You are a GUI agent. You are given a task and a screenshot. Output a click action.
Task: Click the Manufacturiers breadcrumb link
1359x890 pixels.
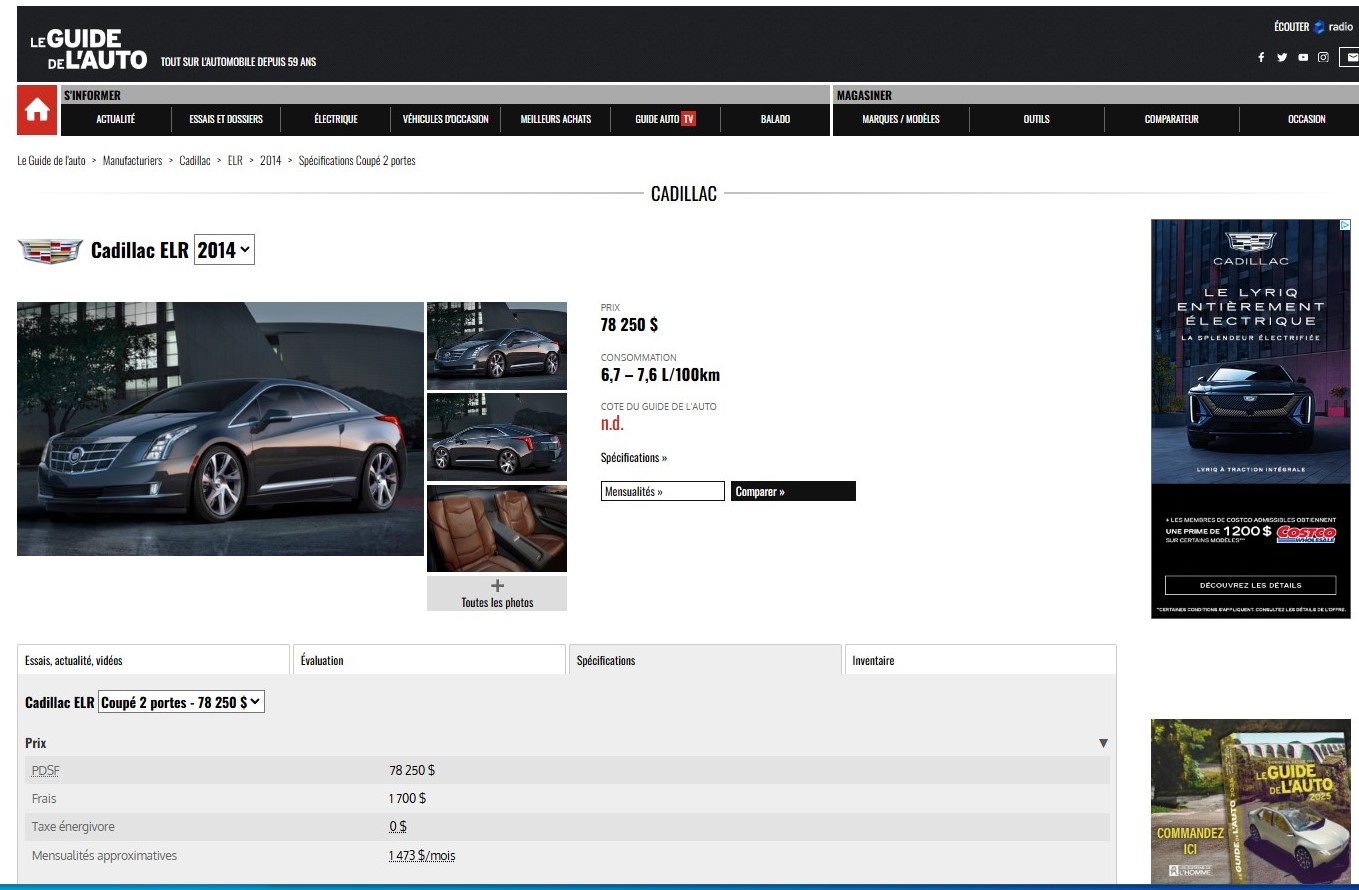pos(132,160)
